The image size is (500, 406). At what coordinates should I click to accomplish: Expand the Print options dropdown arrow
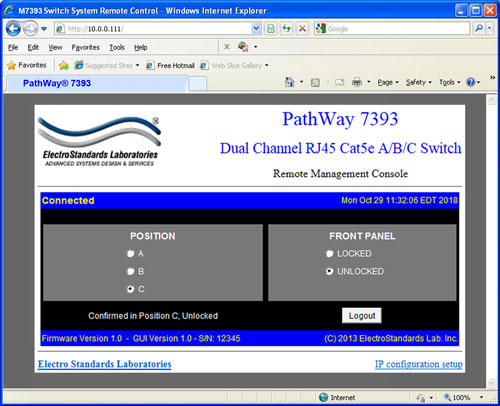coord(369,82)
